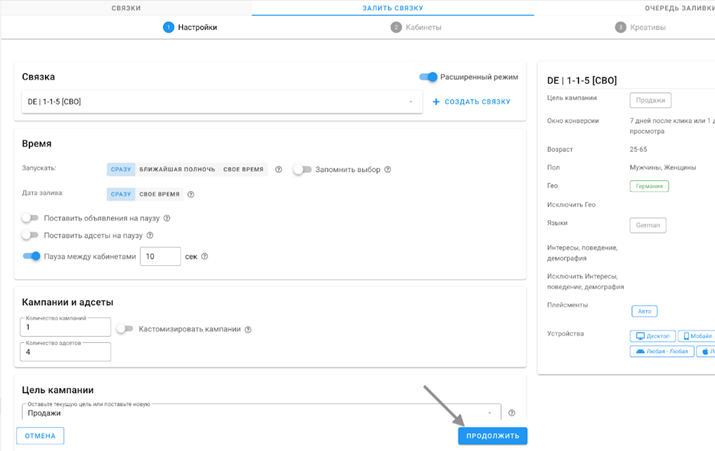Click help icon next to Запускать options
Screen dimensions: 715x451
click(279, 170)
